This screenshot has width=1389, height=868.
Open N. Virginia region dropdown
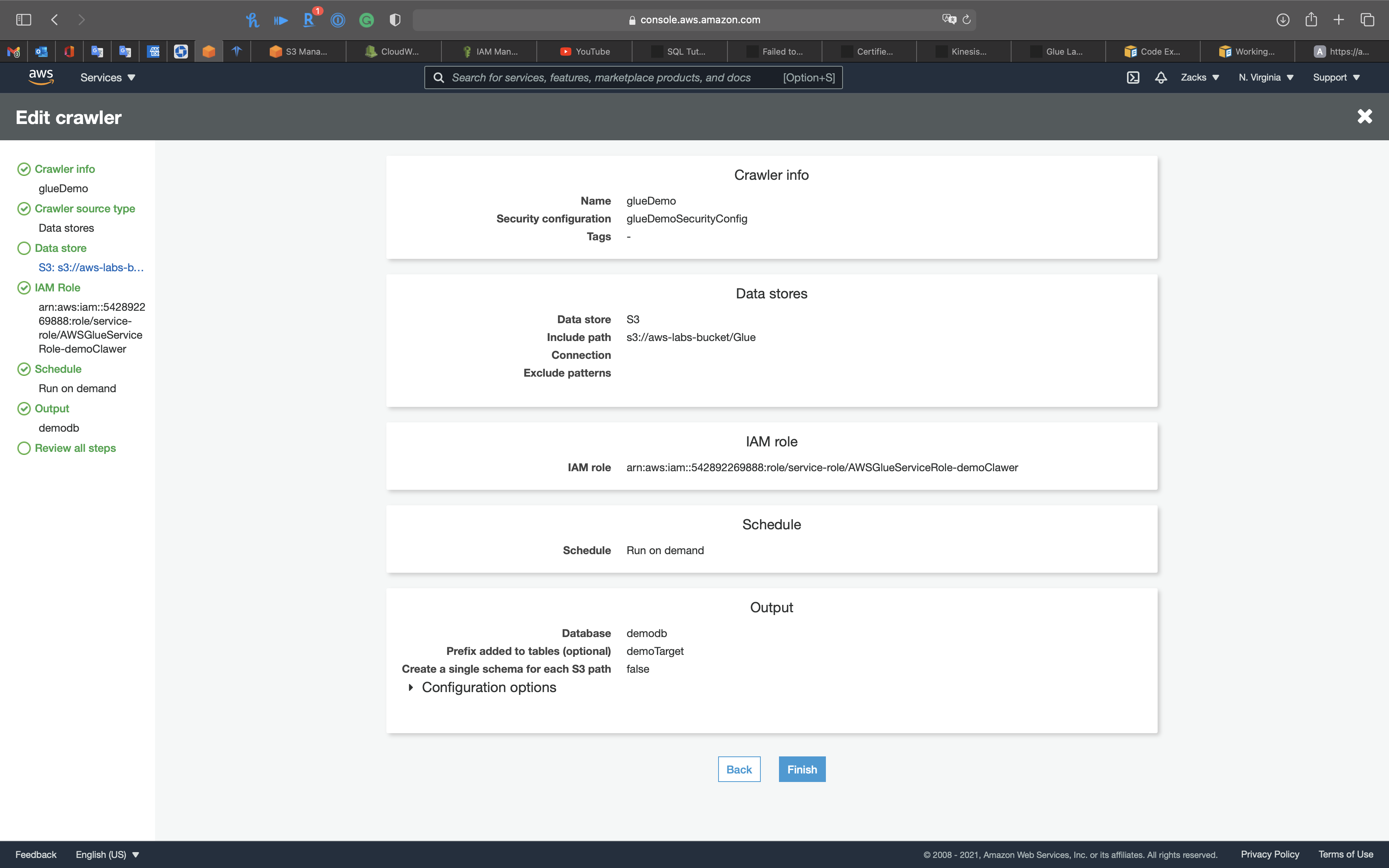click(x=1266, y=77)
